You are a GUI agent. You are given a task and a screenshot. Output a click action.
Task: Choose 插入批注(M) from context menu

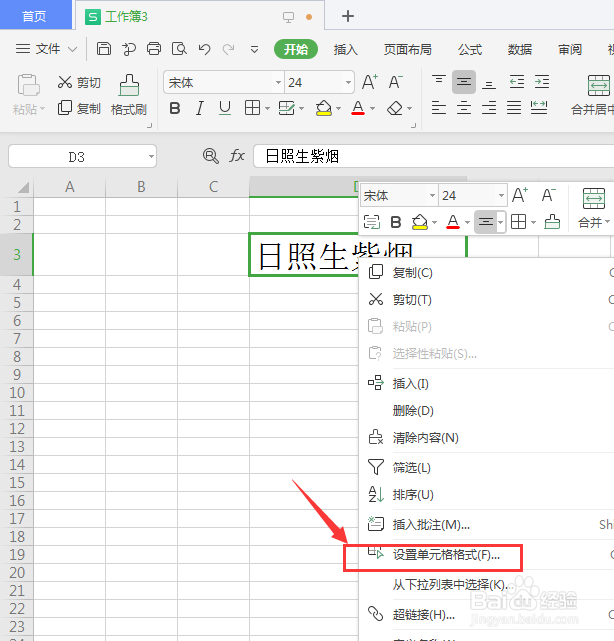(x=486, y=524)
